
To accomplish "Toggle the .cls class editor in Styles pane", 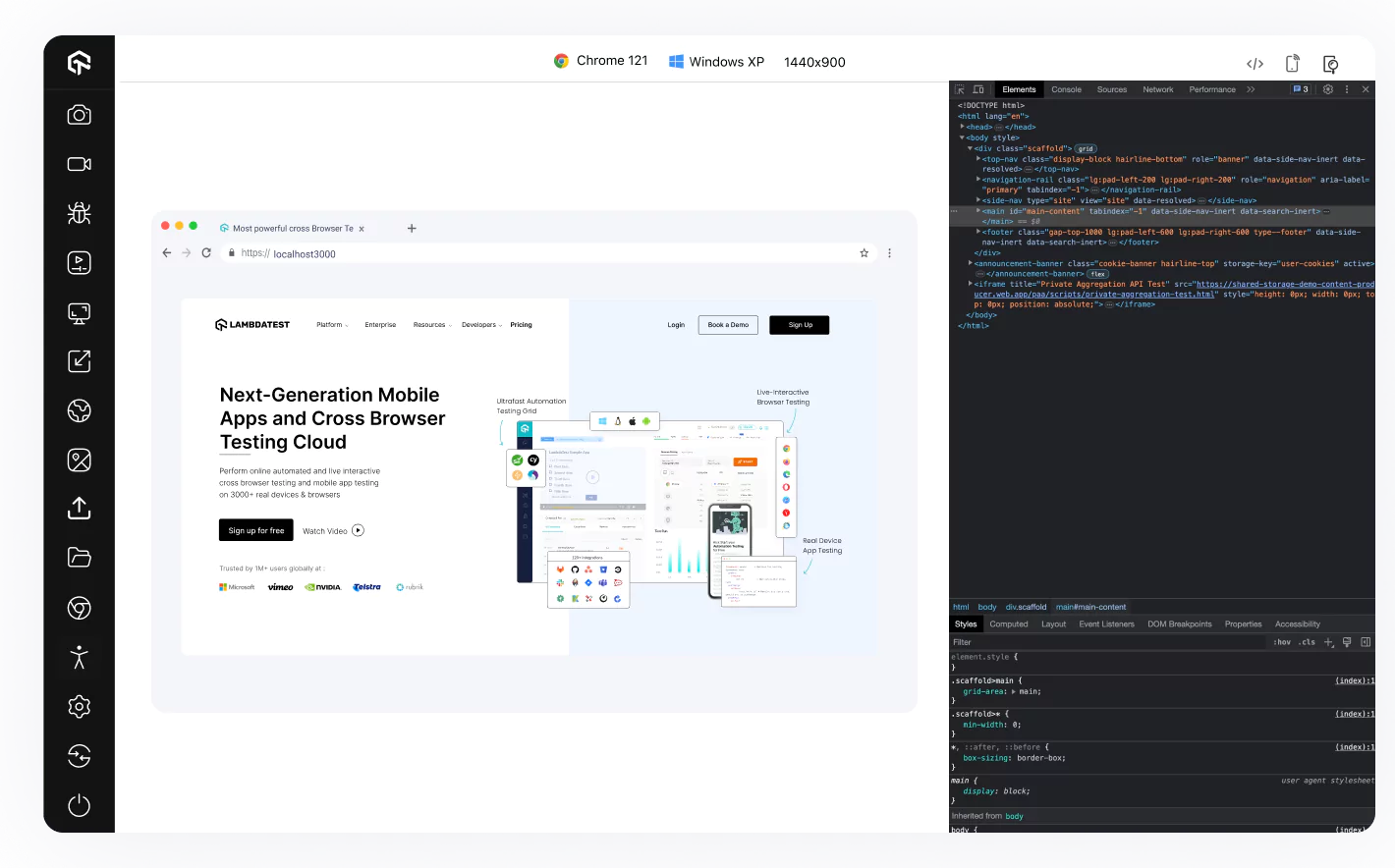I will point(1307,642).
